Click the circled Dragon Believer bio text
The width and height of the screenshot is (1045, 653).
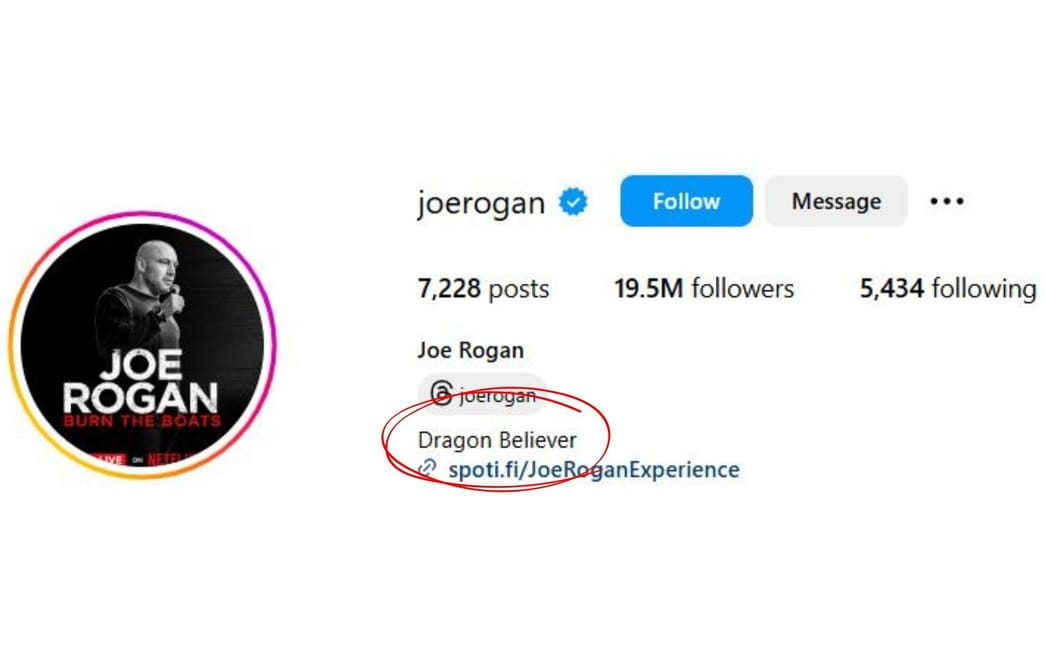coord(497,440)
